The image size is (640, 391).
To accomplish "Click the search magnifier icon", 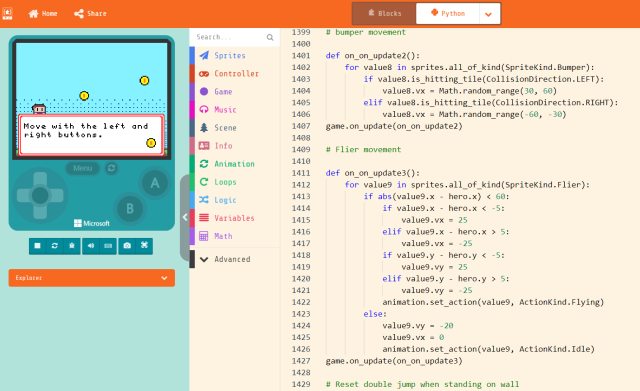I will tap(270, 37).
